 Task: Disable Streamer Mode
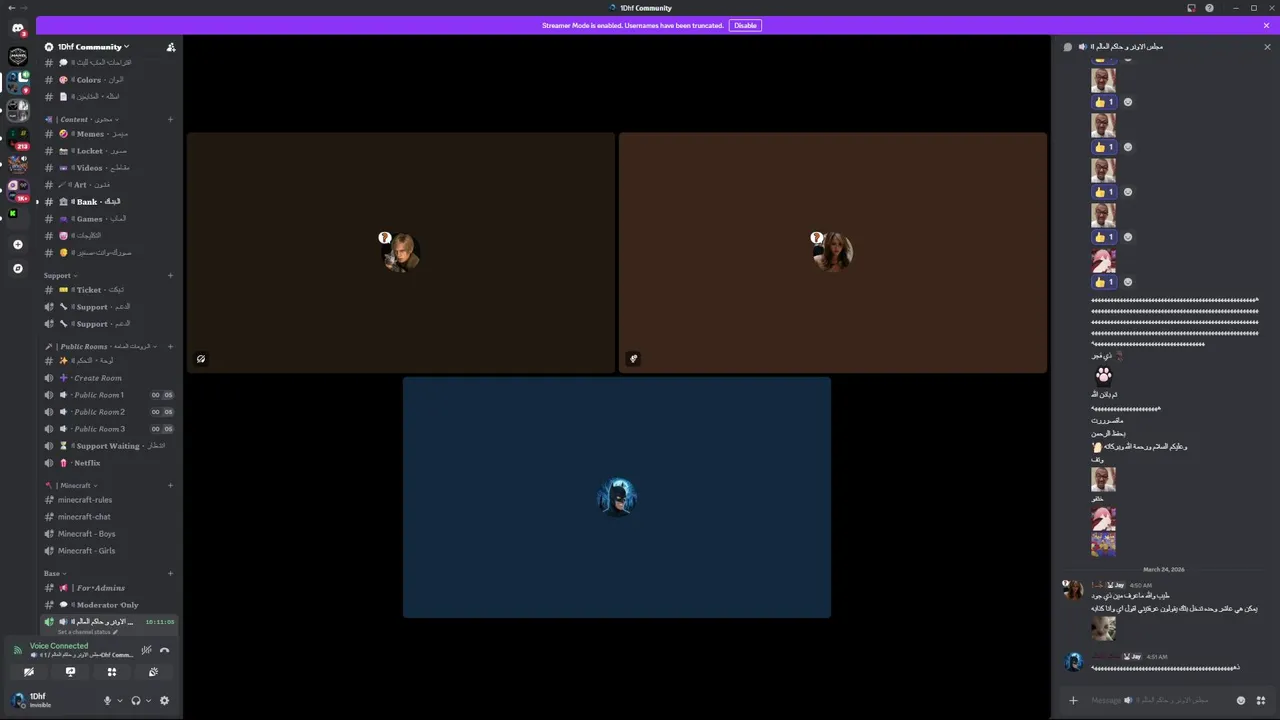coord(745,25)
